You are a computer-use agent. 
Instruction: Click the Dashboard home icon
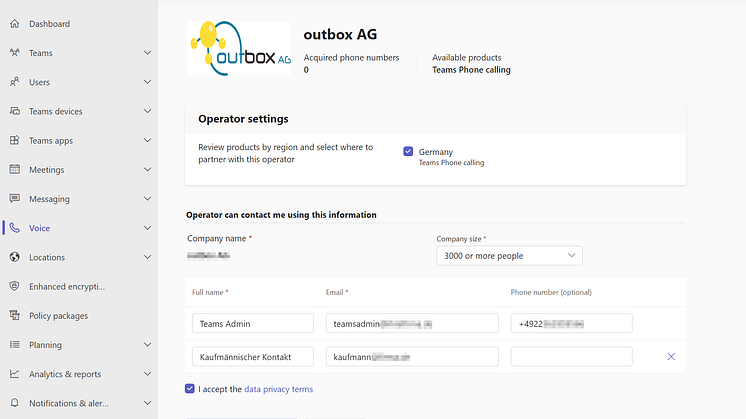(x=15, y=23)
